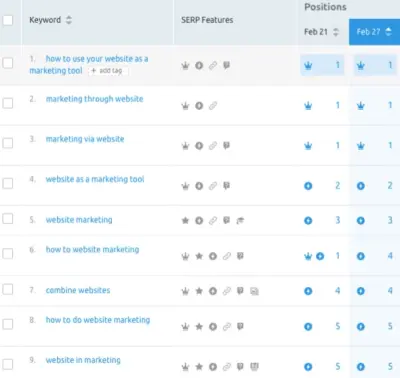Click SERP features crown icon for 'combine websites'
Screen dimensions: 400x378
pos(185,291)
